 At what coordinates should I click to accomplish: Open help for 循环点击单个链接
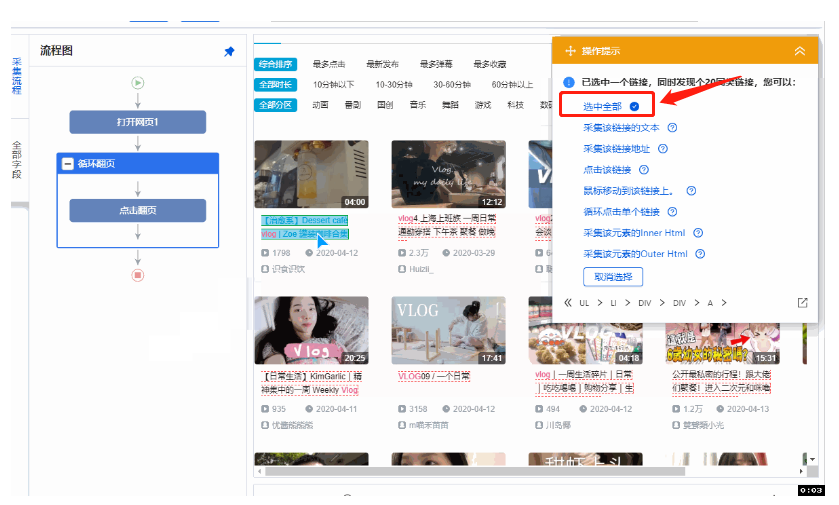click(673, 212)
